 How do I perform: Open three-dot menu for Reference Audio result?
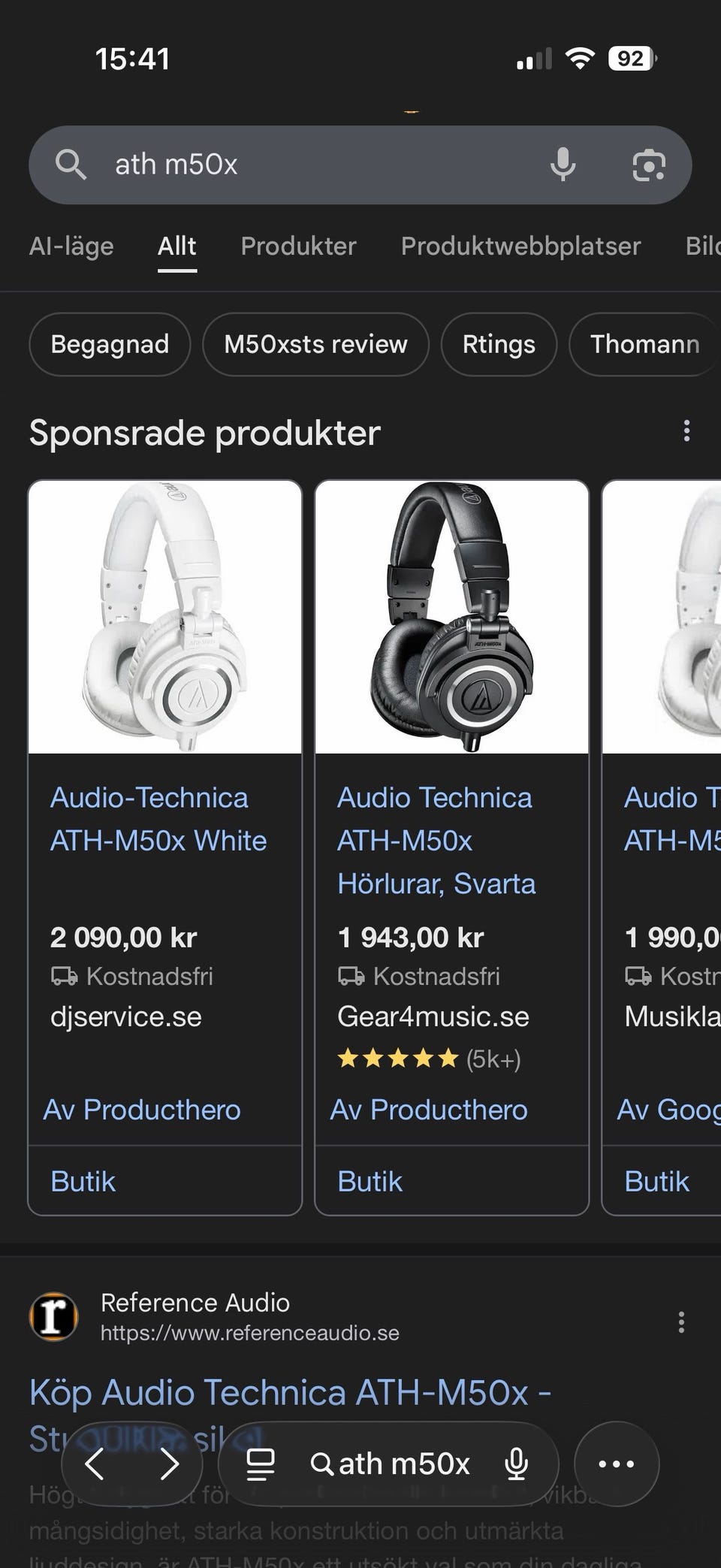click(x=680, y=1322)
